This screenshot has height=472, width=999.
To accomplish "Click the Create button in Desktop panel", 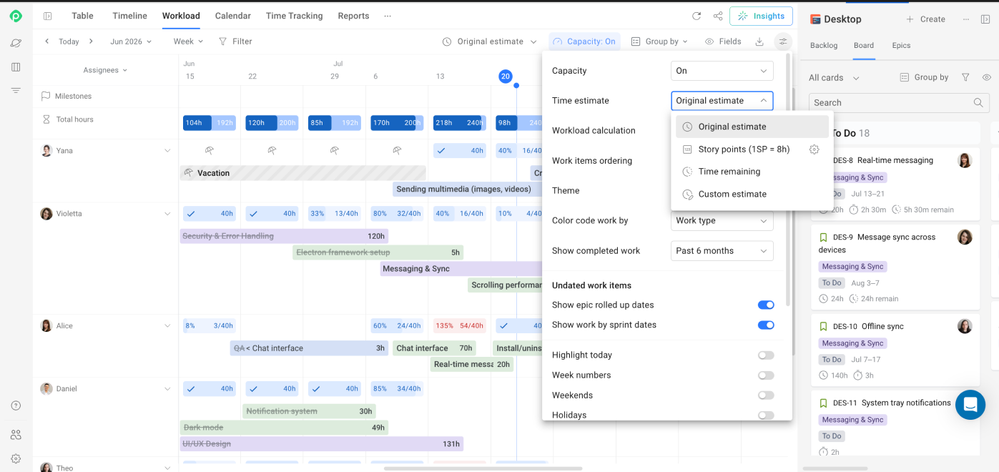I will coord(926,19).
